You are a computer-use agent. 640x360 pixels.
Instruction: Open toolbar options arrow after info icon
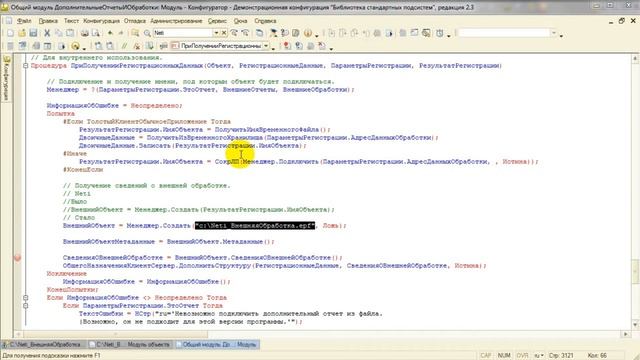[x=317, y=36]
